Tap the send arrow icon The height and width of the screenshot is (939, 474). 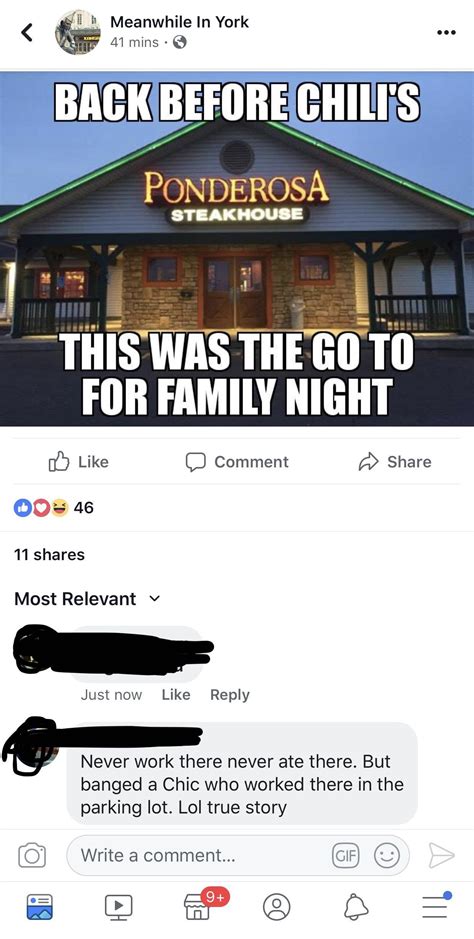(440, 855)
